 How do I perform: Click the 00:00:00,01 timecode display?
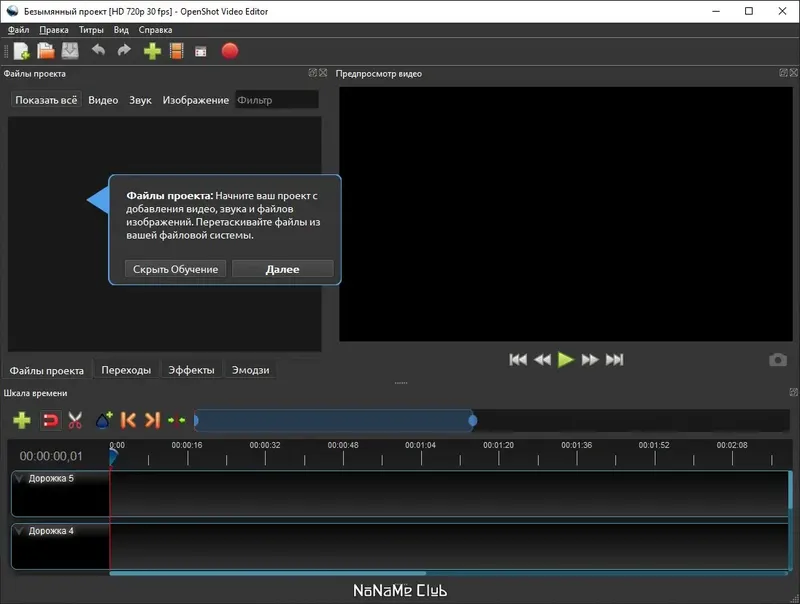[51, 456]
